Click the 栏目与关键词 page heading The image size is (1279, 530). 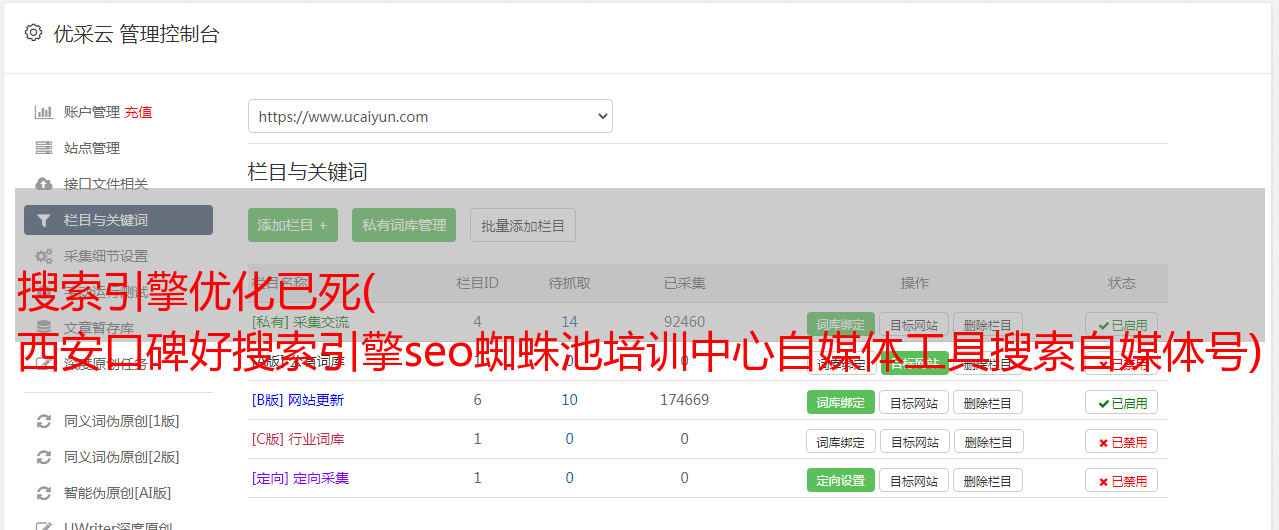308,172
